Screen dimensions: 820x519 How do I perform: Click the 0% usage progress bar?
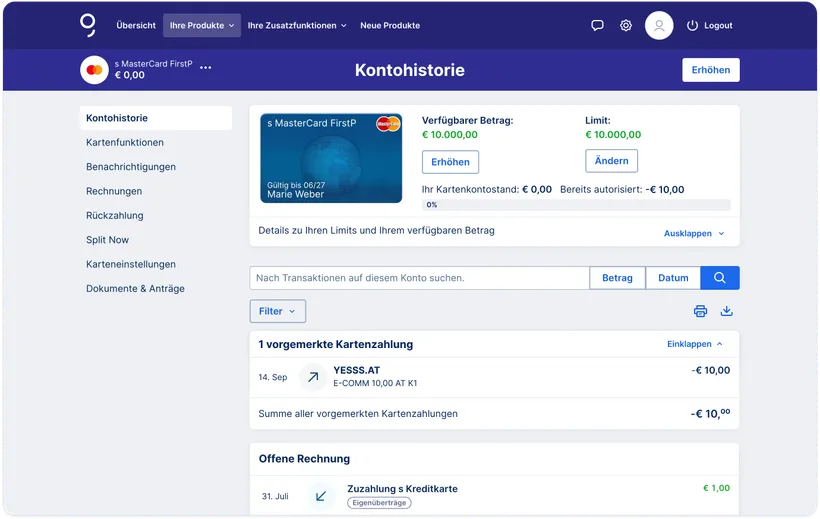(576, 205)
